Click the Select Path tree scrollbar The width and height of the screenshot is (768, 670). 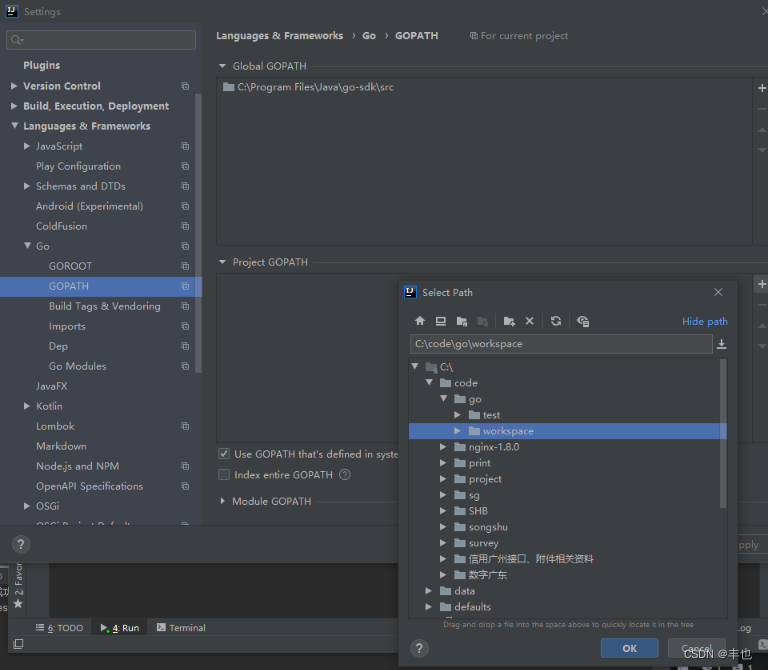[723, 433]
